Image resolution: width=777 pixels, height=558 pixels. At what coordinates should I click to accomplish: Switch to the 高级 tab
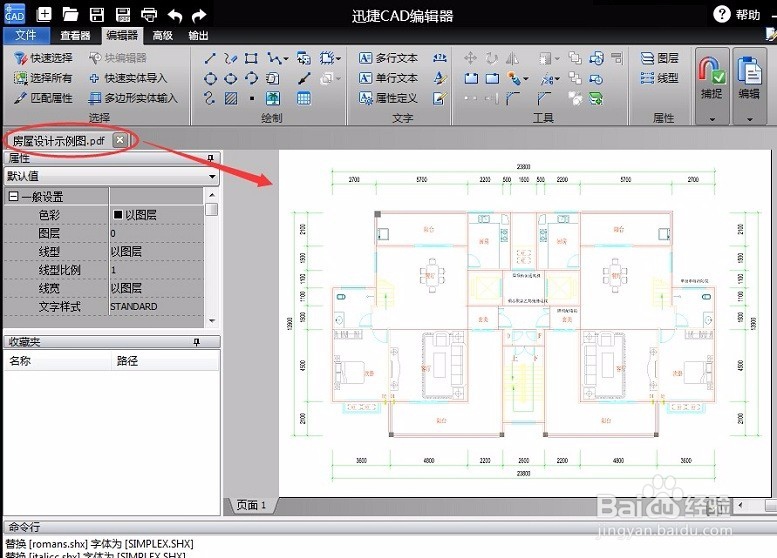[x=163, y=35]
